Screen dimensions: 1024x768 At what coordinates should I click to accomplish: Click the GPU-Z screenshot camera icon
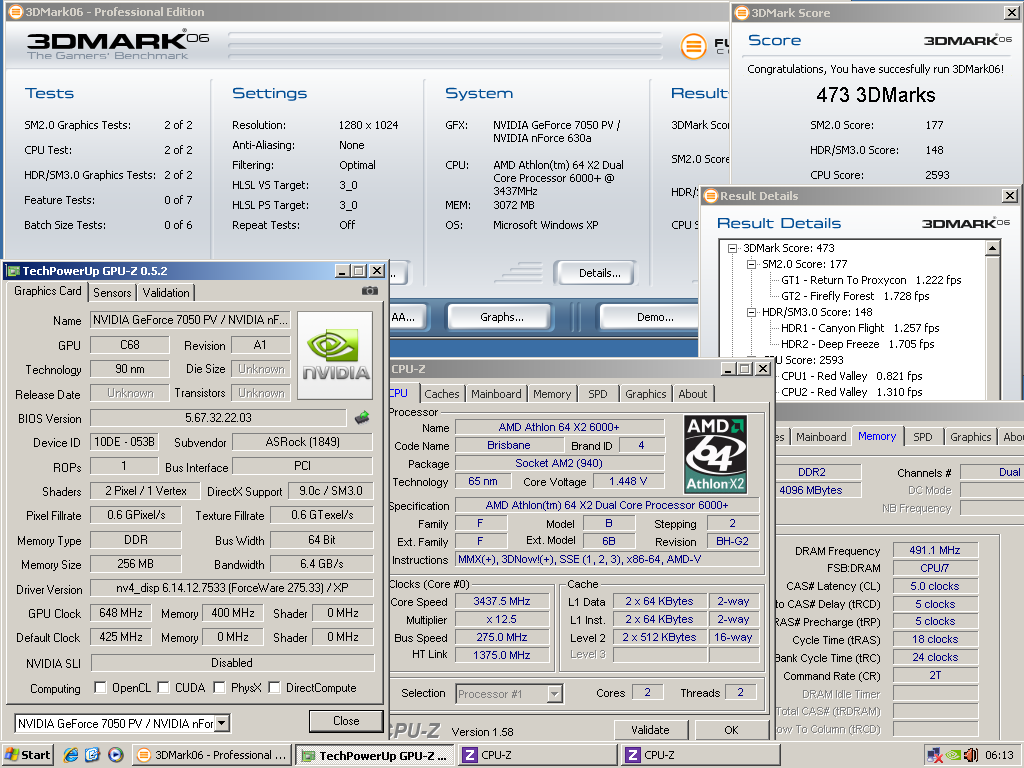pos(370,291)
